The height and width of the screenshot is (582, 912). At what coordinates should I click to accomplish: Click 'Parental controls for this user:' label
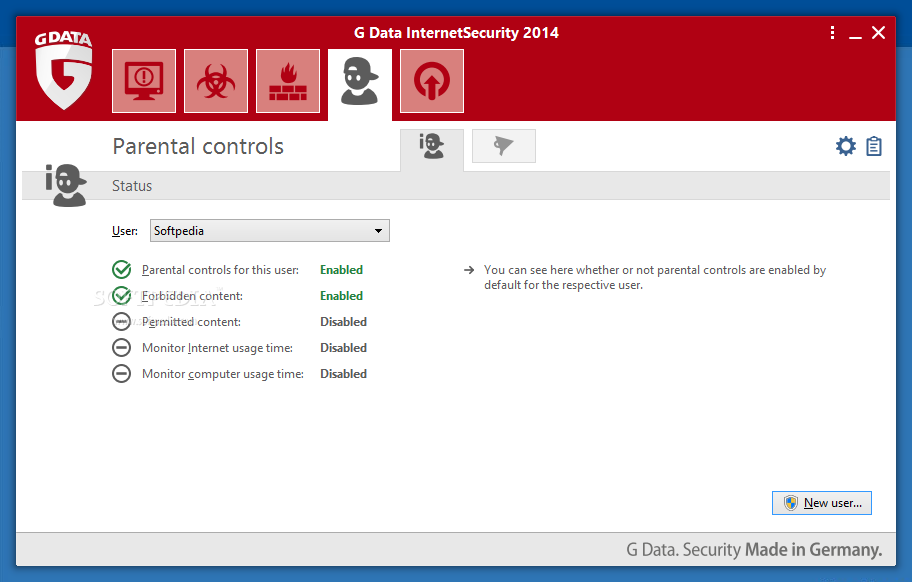tap(220, 270)
